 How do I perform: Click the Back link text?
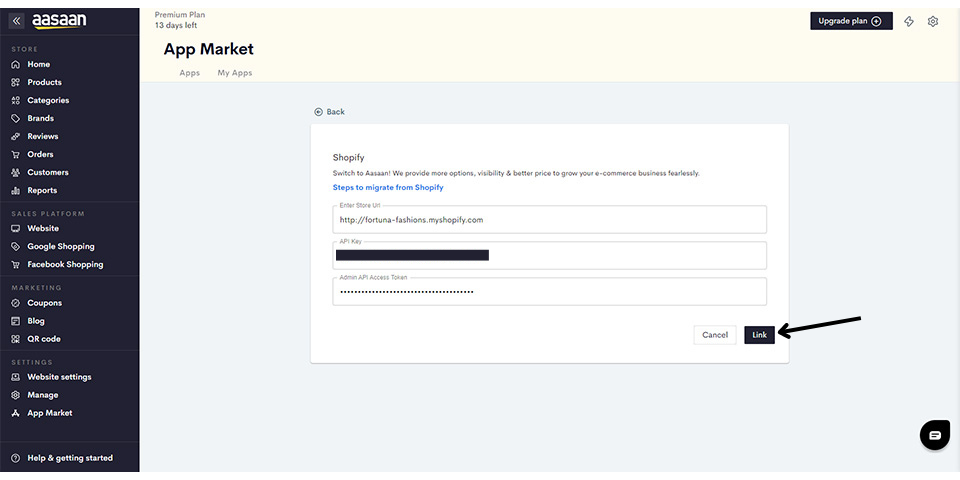click(x=336, y=112)
